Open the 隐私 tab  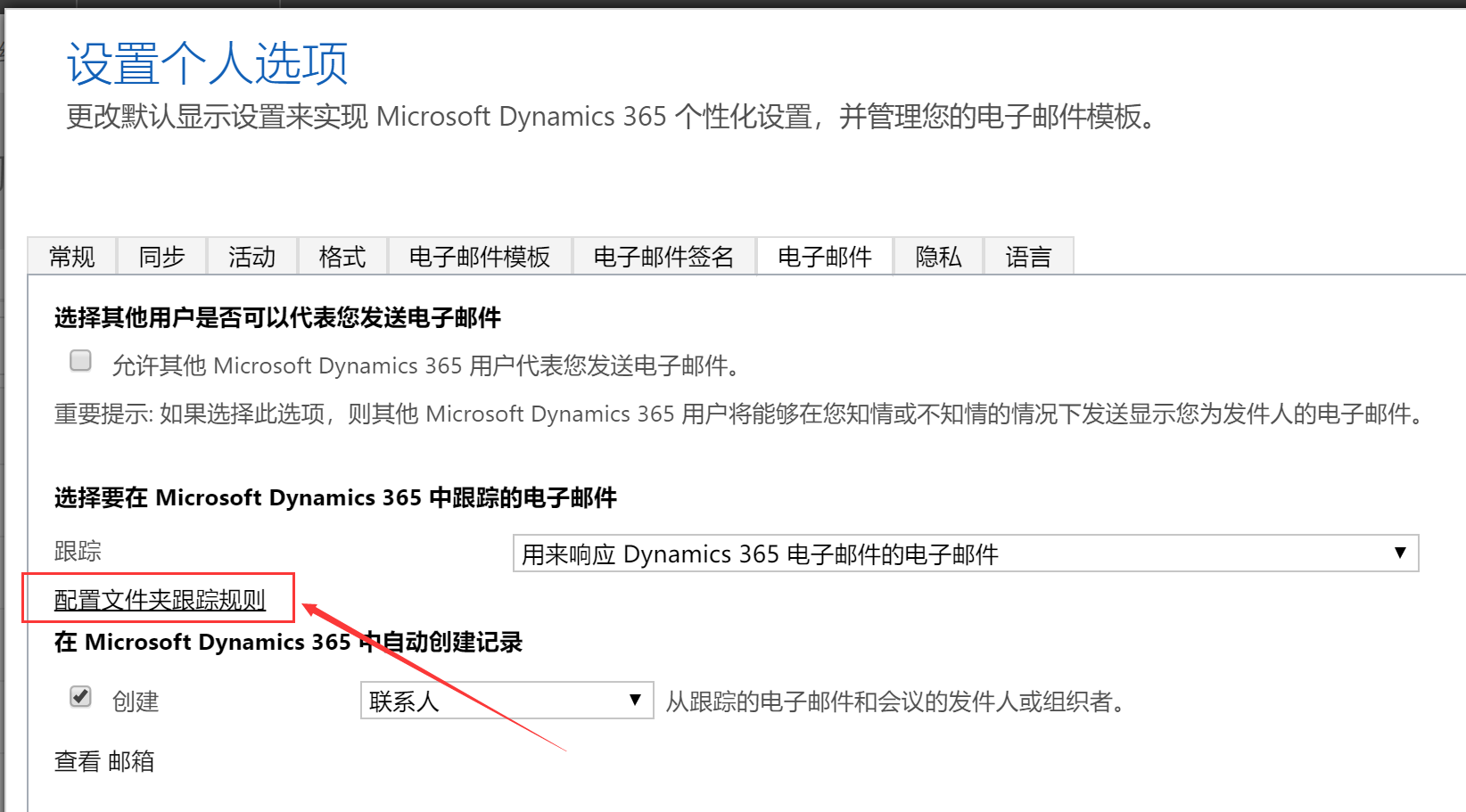coord(938,257)
